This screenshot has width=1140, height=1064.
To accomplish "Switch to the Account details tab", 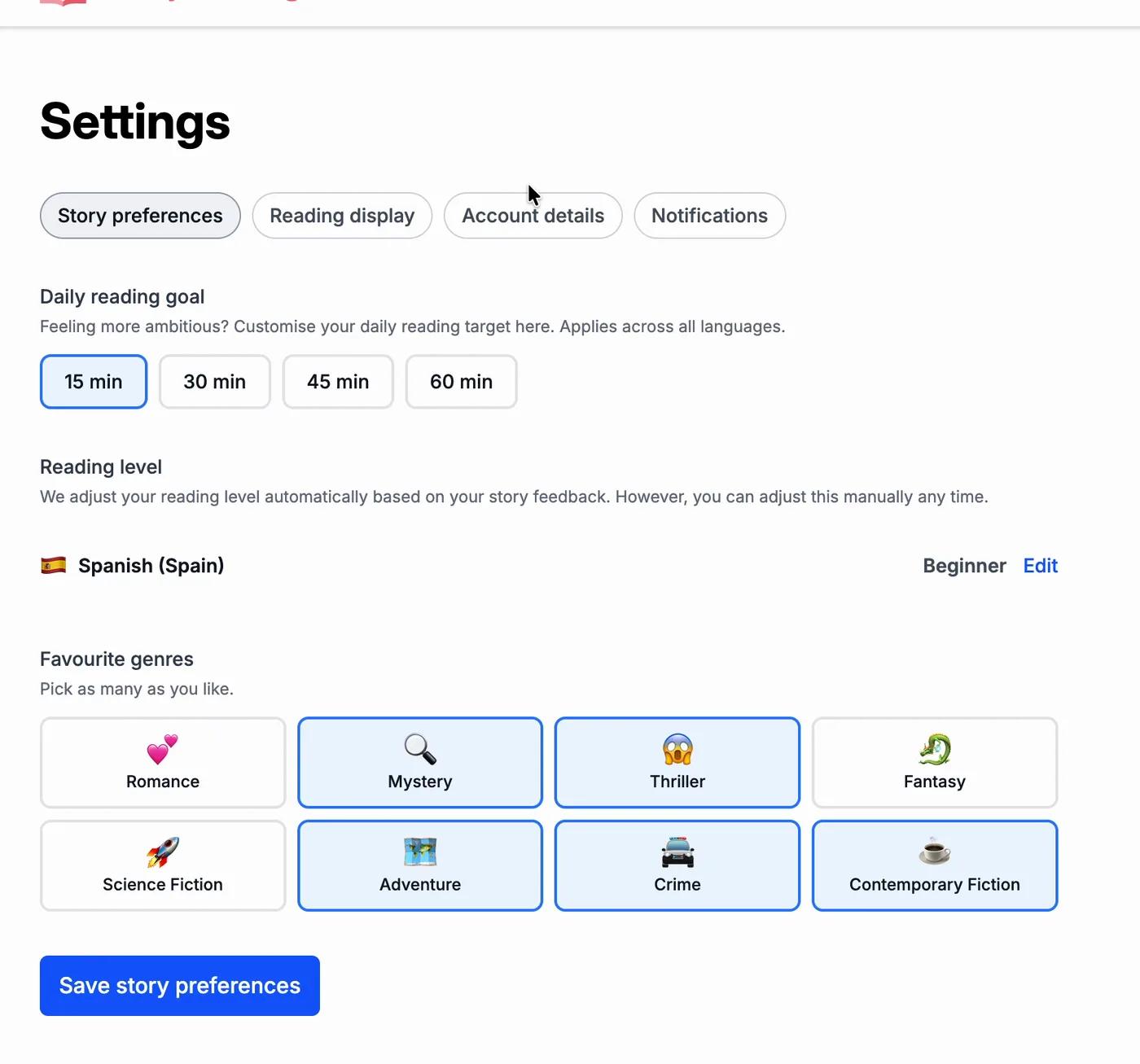I will [533, 216].
